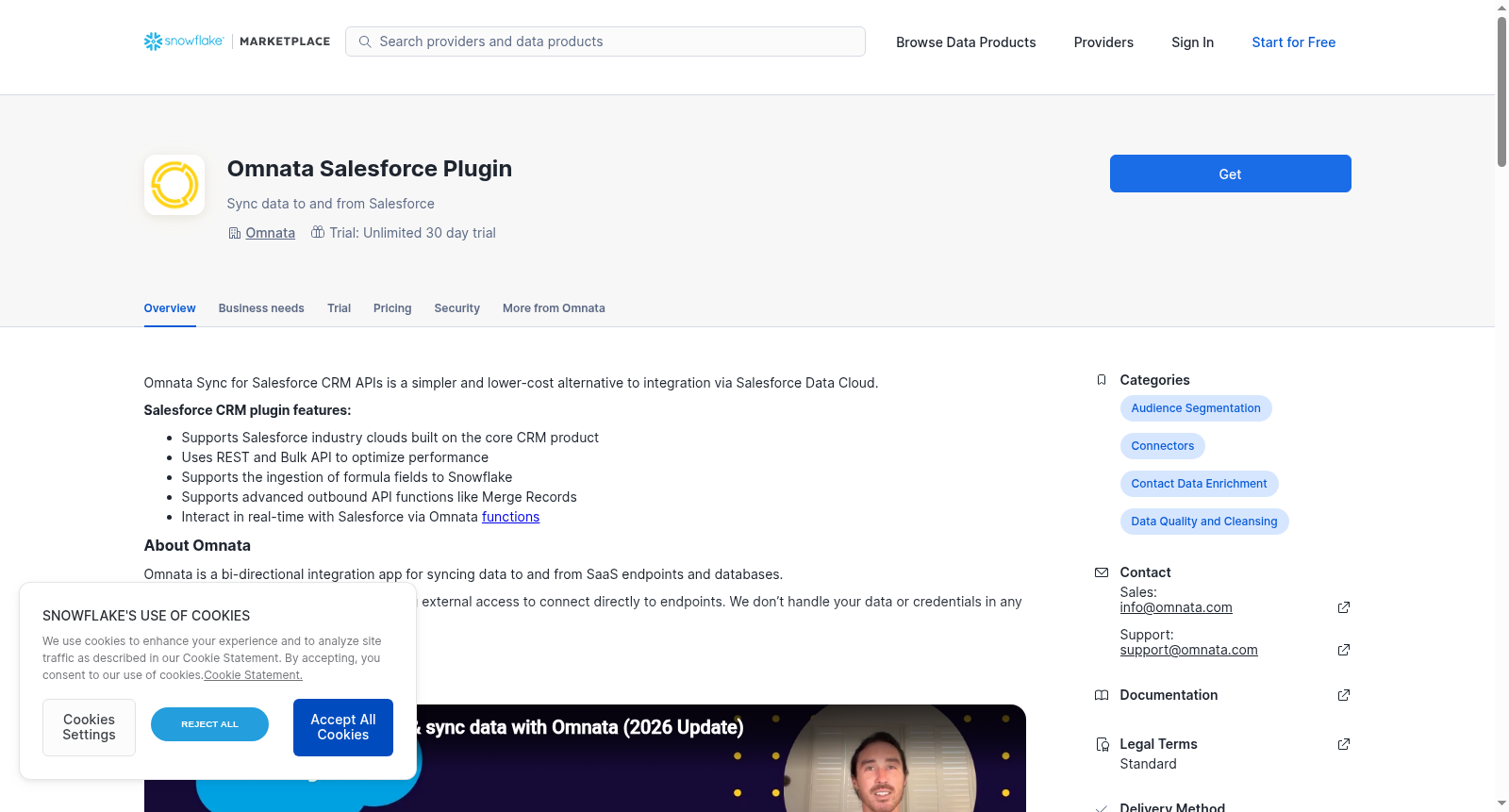The width and height of the screenshot is (1509, 812).
Task: Click the Legal Terms document icon
Action: (x=1102, y=744)
